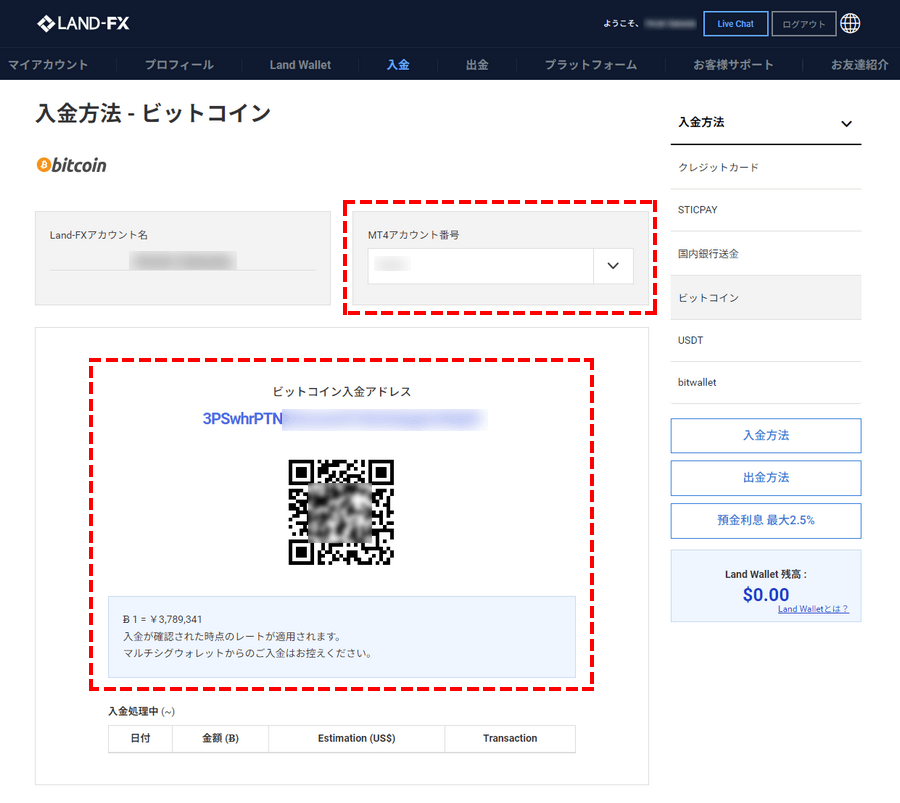Click the 金額 (B) column header
The width and height of the screenshot is (900, 803).
(220, 739)
